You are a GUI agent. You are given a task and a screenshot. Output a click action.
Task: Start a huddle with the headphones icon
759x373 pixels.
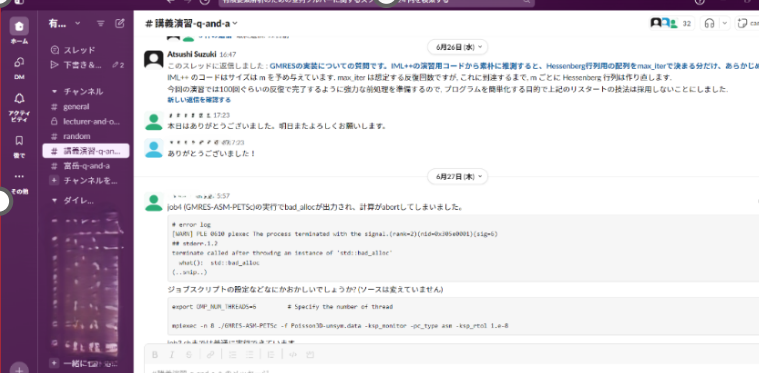709,23
